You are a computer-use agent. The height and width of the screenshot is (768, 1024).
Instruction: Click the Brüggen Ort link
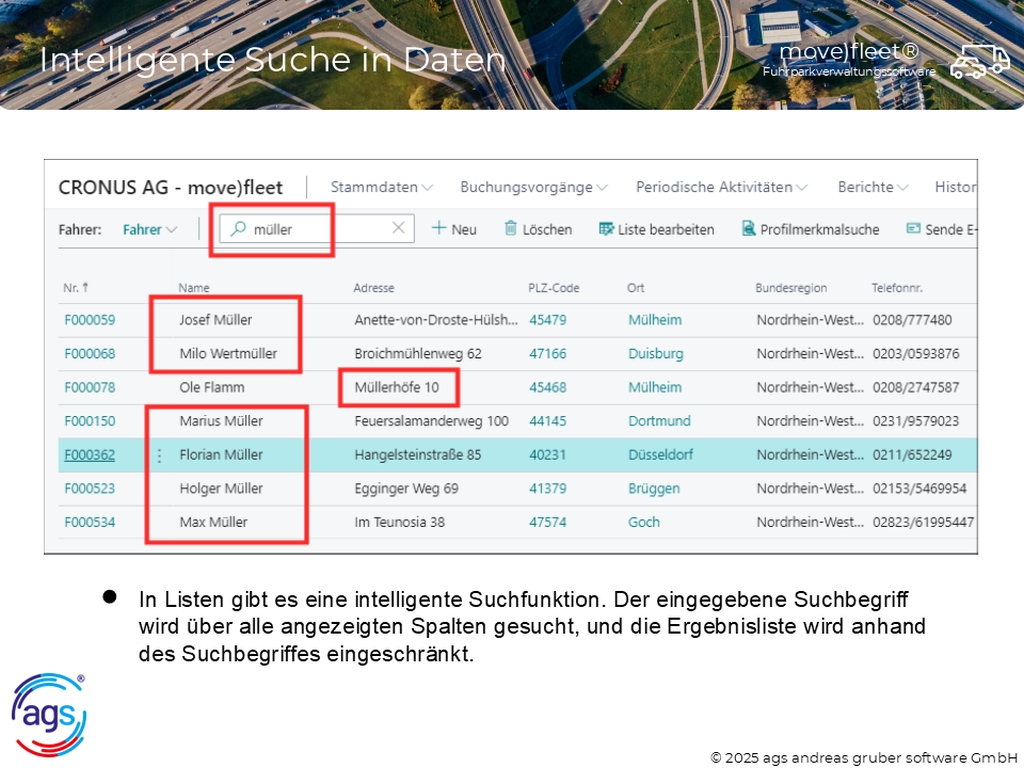(654, 489)
